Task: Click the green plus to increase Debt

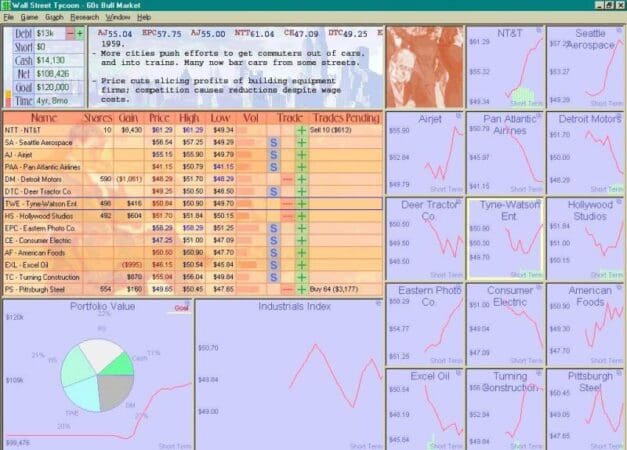Action: [x=79, y=33]
